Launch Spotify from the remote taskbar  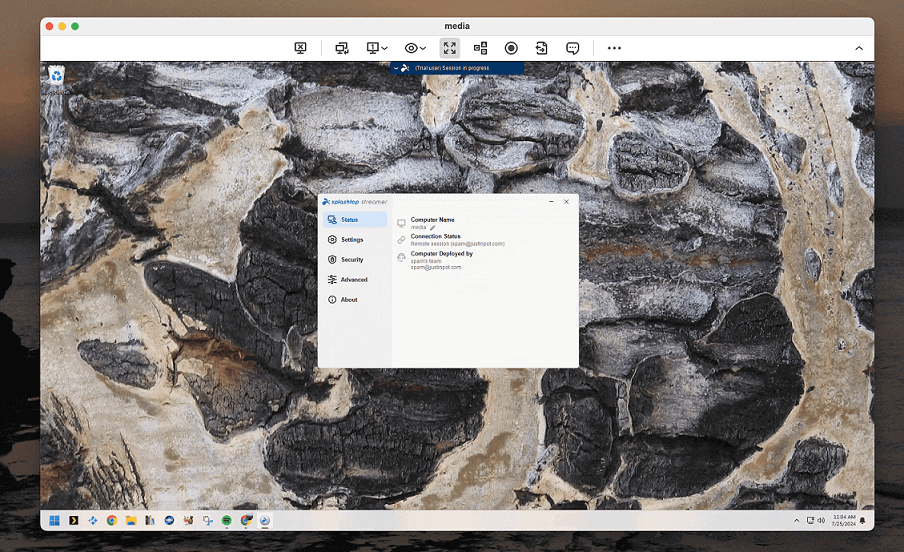point(227,520)
